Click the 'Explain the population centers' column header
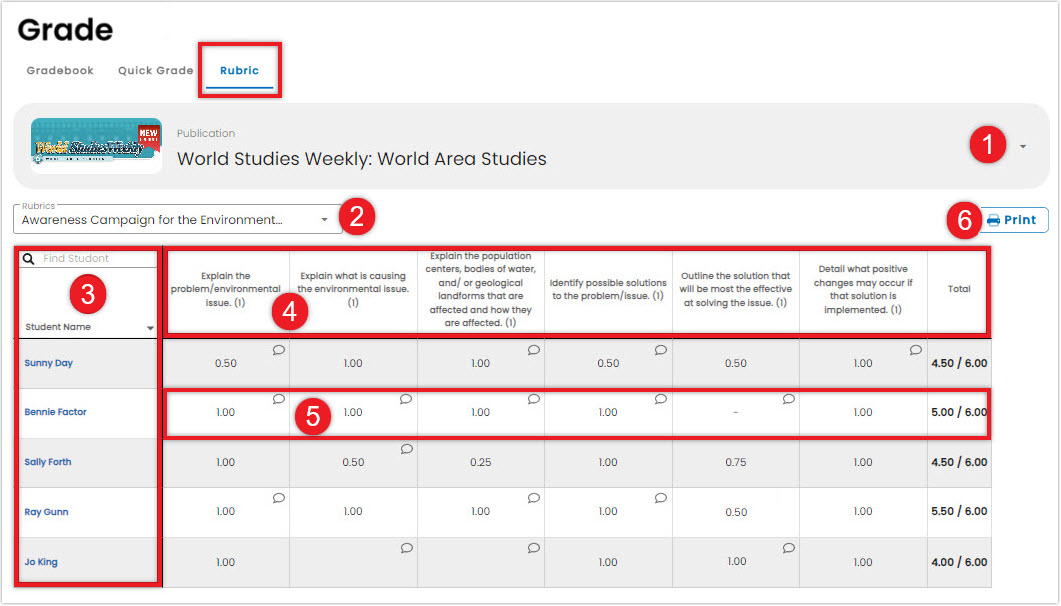Screen dimensions: 1061x606 pos(481,289)
